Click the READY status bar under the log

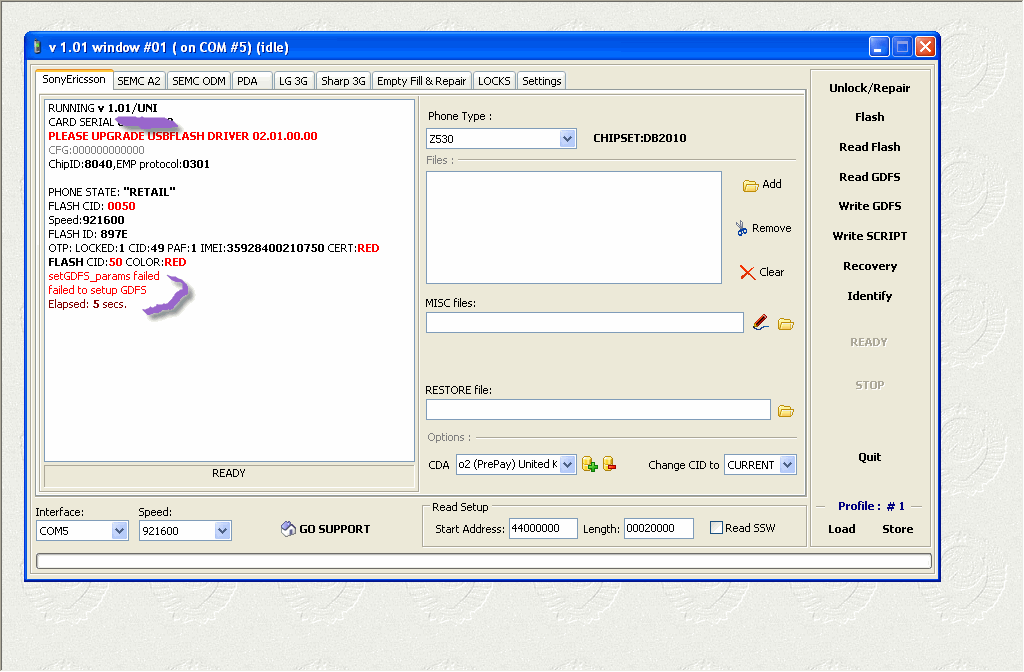229,475
